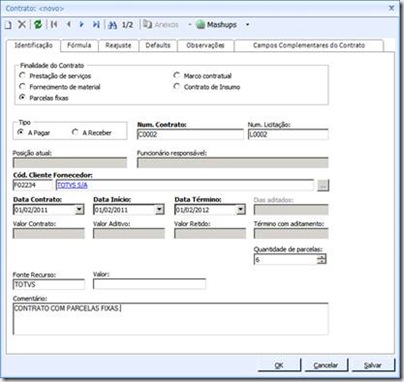The width and height of the screenshot is (404, 382).
Task: Click the Salvar button
Action: (373, 365)
